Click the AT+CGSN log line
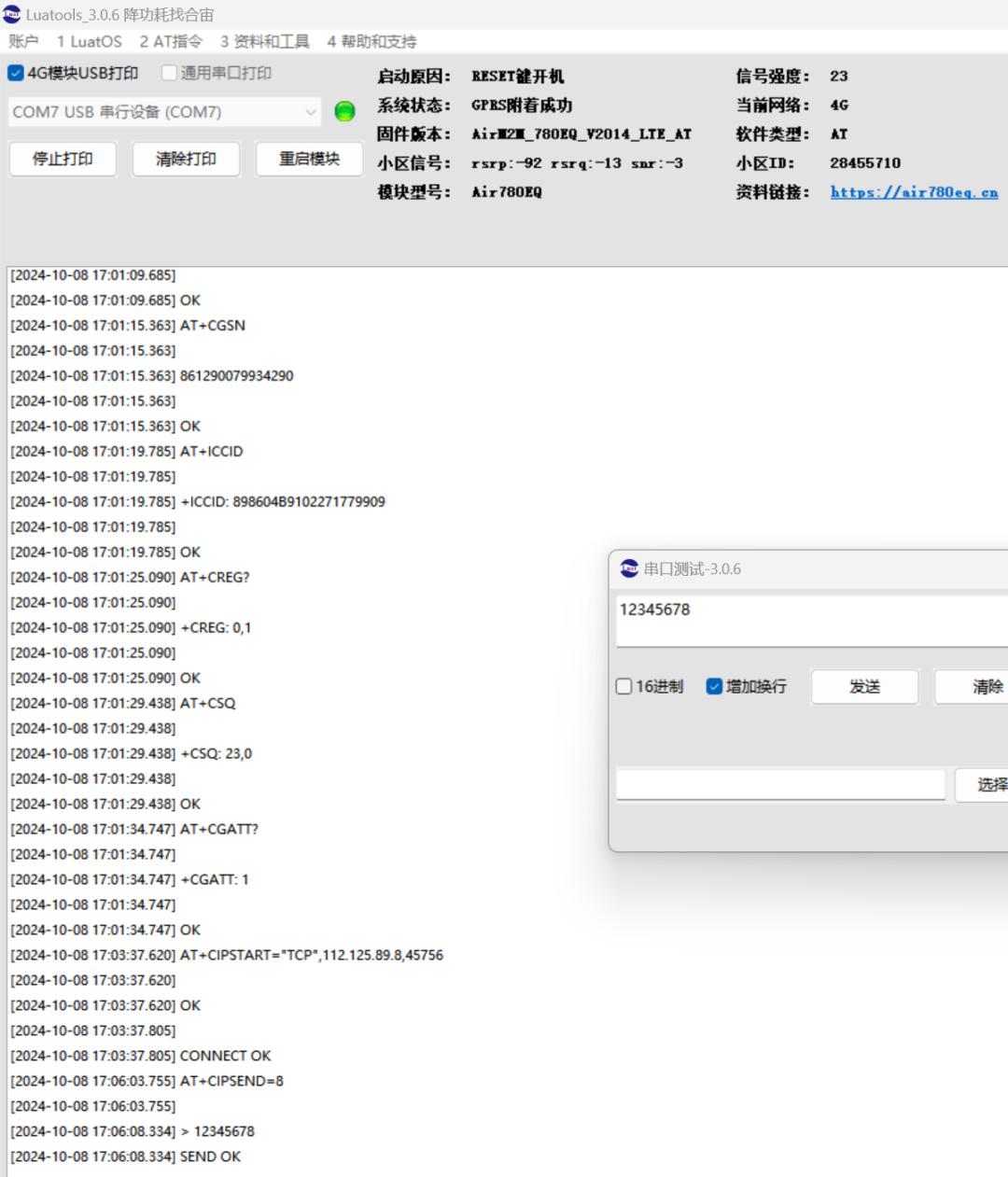This screenshot has height=1177, width=1008. [128, 325]
